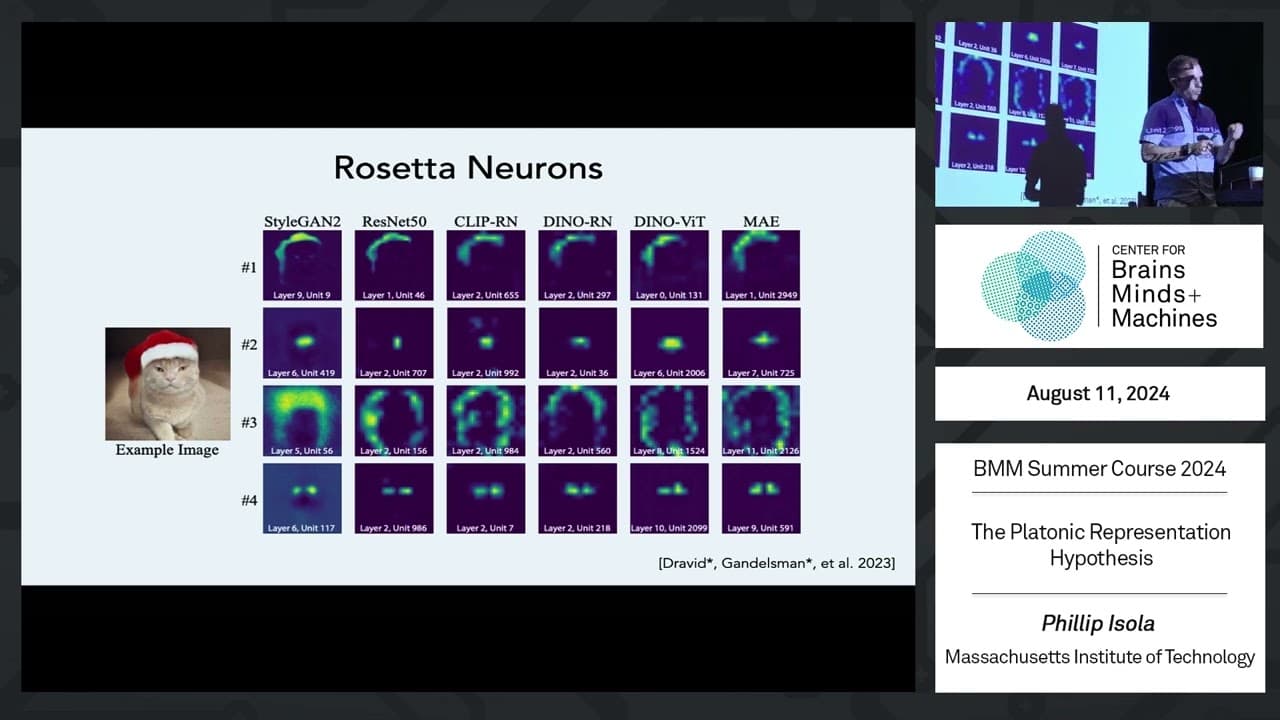Select the StyleGAN2 Layer 5, Unit 56 heatmap
The width and height of the screenshot is (1280, 720).
pos(302,421)
